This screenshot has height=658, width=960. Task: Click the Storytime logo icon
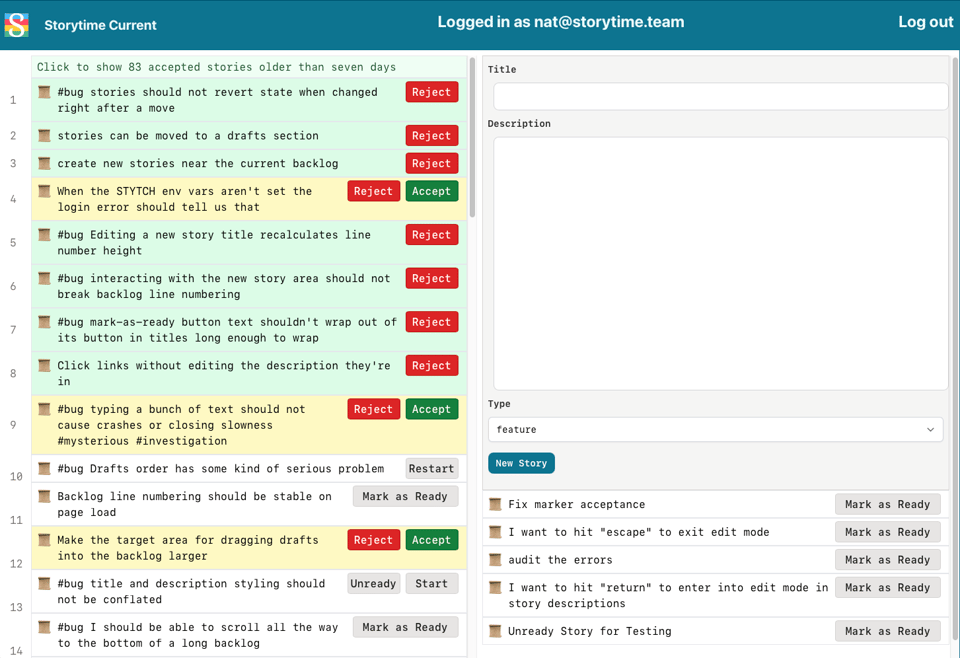tap(17, 24)
